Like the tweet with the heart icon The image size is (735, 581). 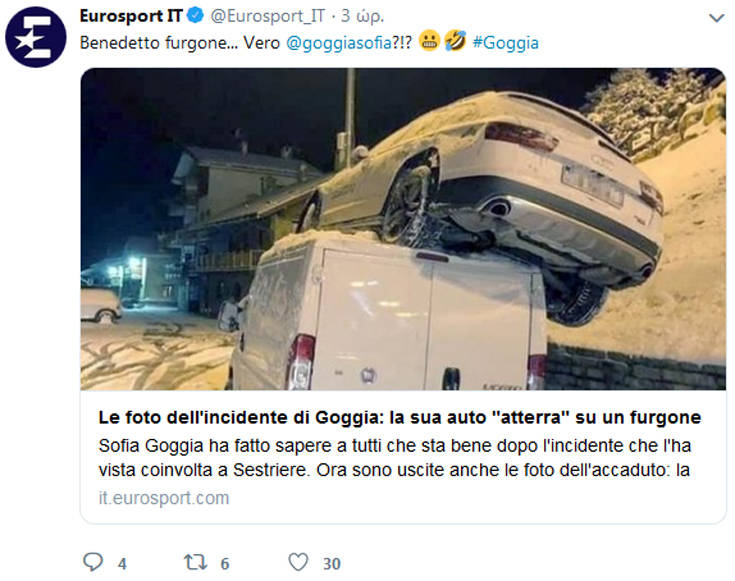298,562
